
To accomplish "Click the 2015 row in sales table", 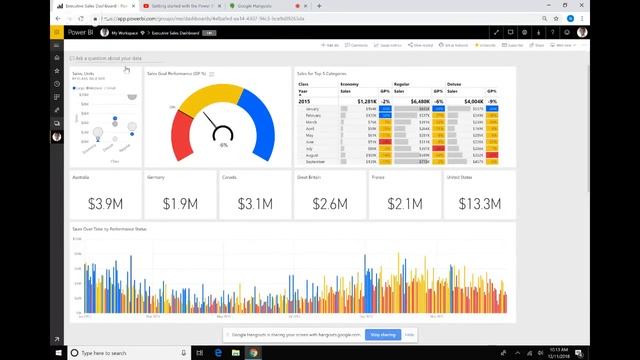I will tap(398, 101).
